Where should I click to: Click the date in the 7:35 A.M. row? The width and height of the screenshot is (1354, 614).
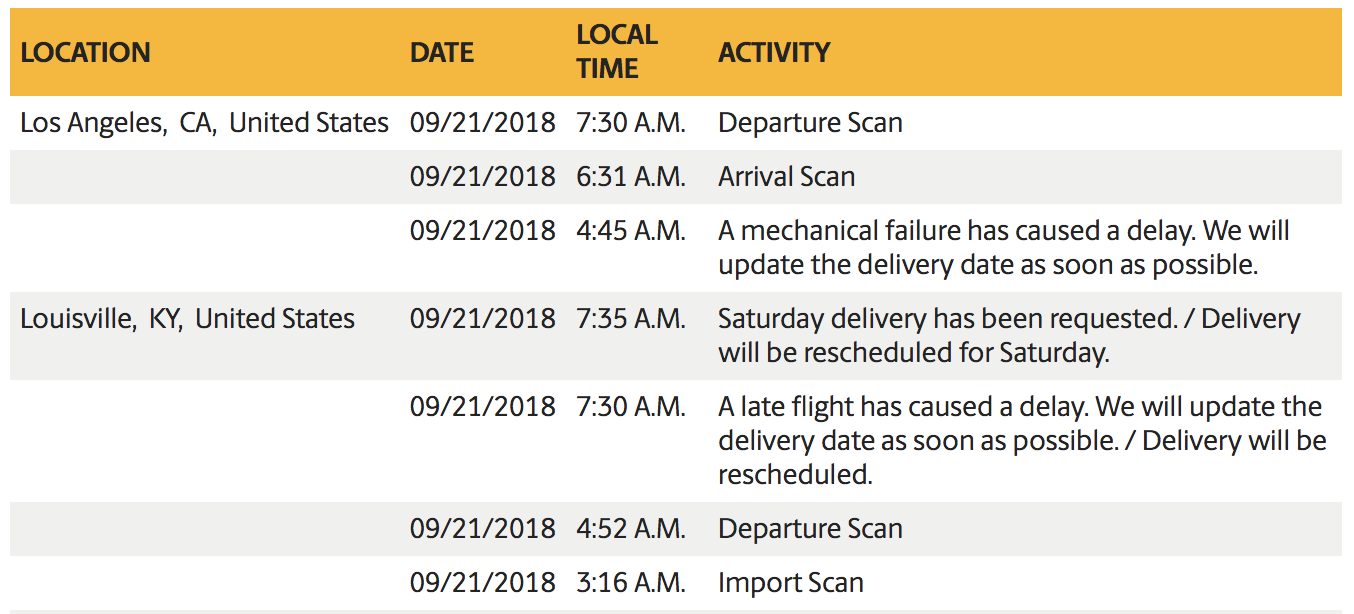pos(482,319)
